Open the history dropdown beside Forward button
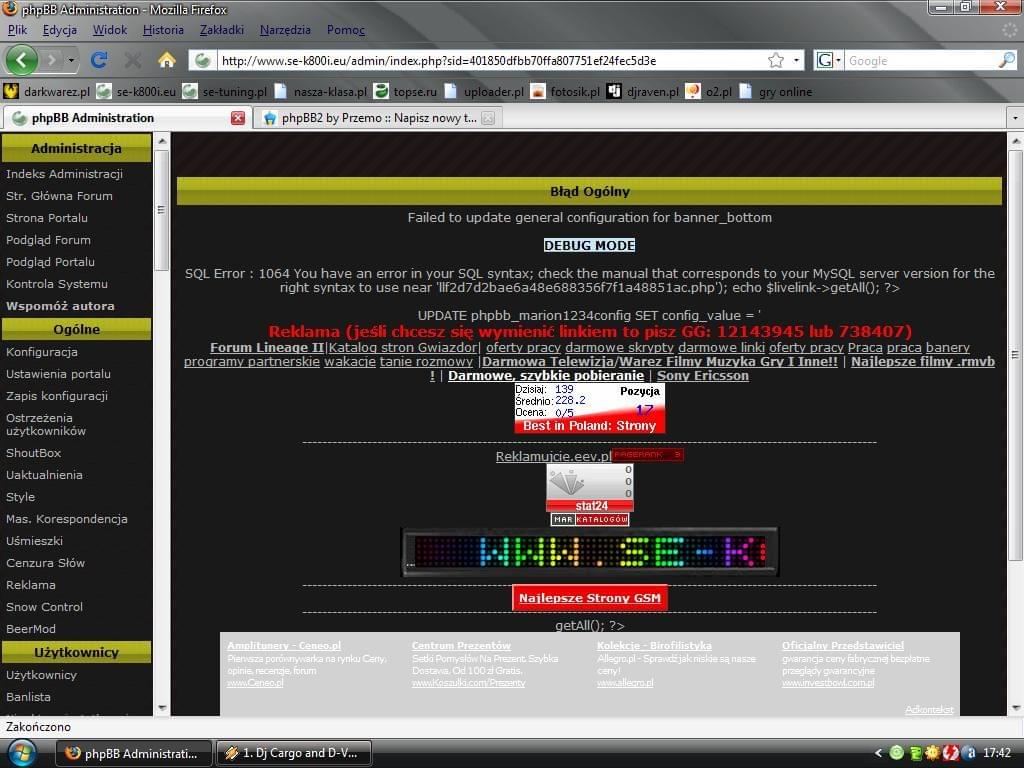This screenshot has height=768, width=1024. coord(71,61)
